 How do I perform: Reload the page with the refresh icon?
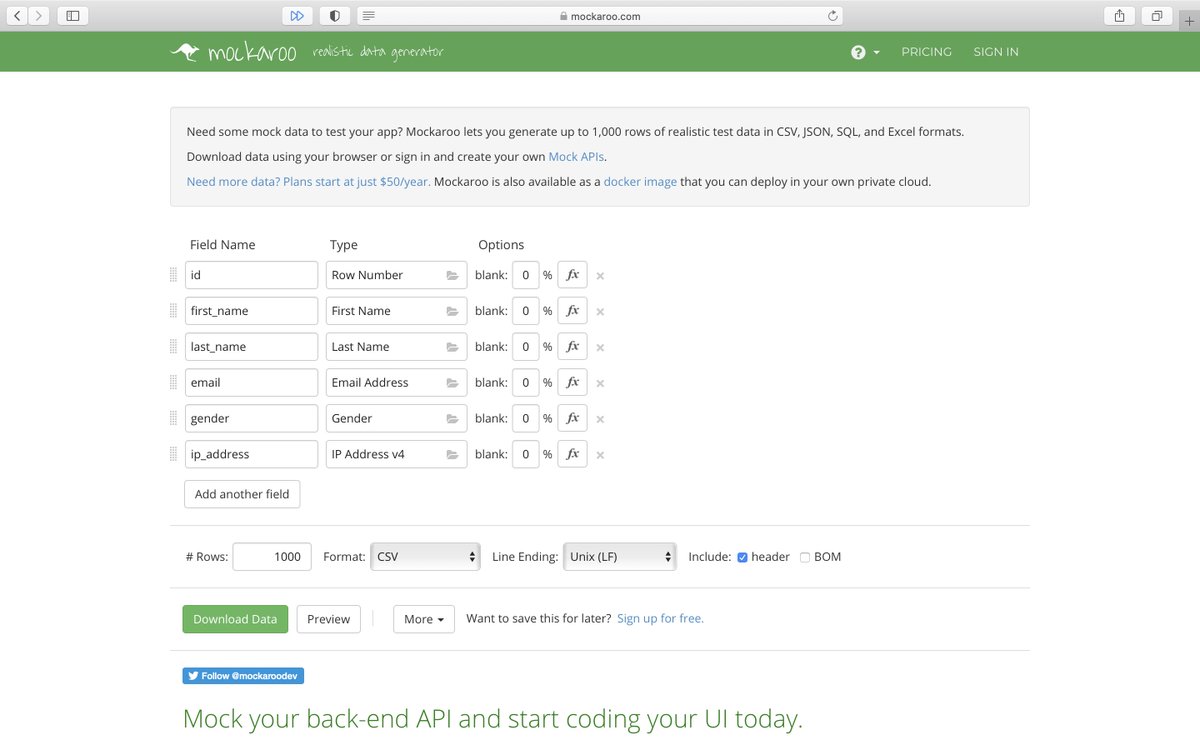tap(832, 16)
